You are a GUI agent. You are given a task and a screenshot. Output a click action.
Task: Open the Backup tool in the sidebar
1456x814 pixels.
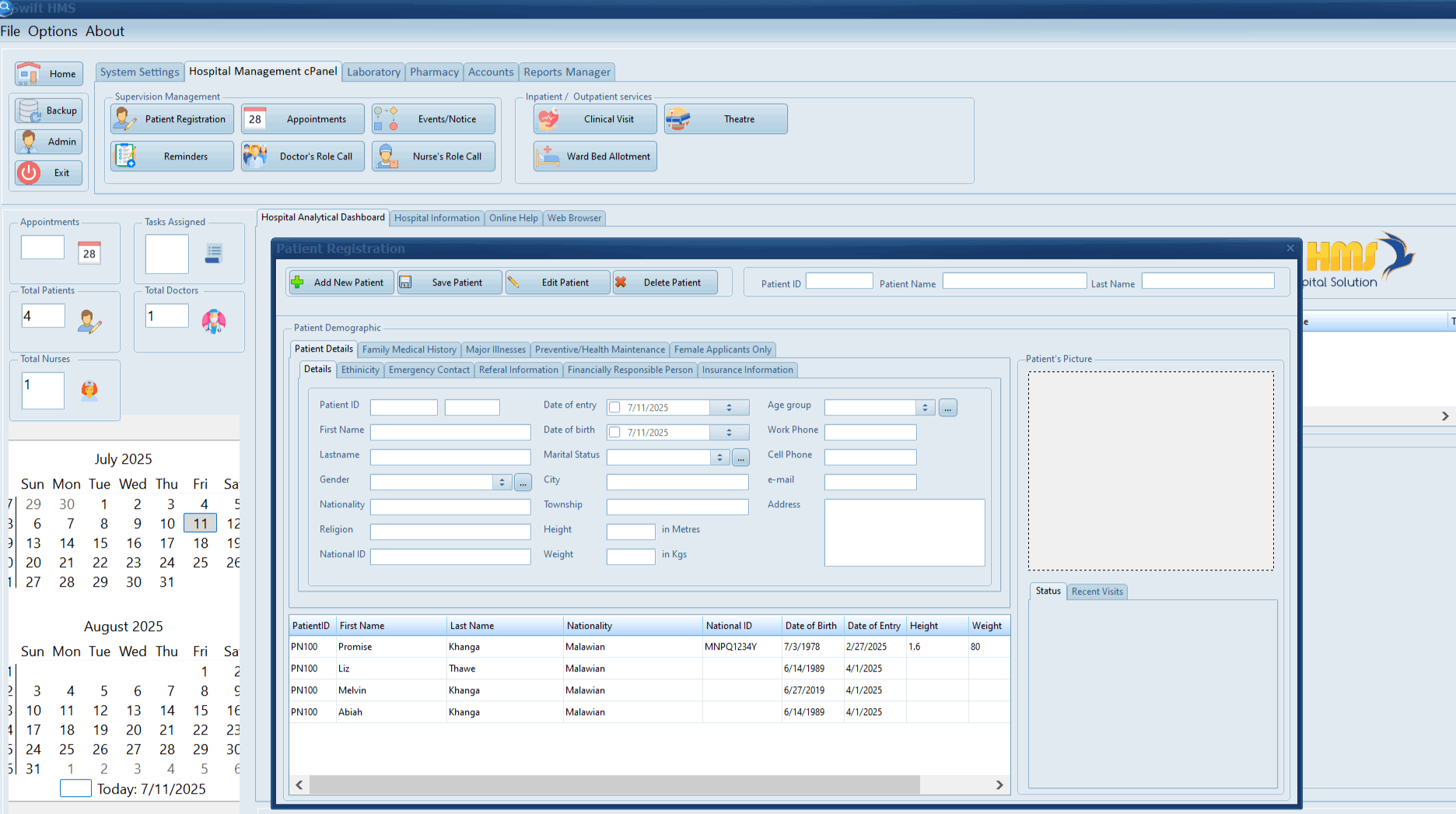tap(48, 110)
